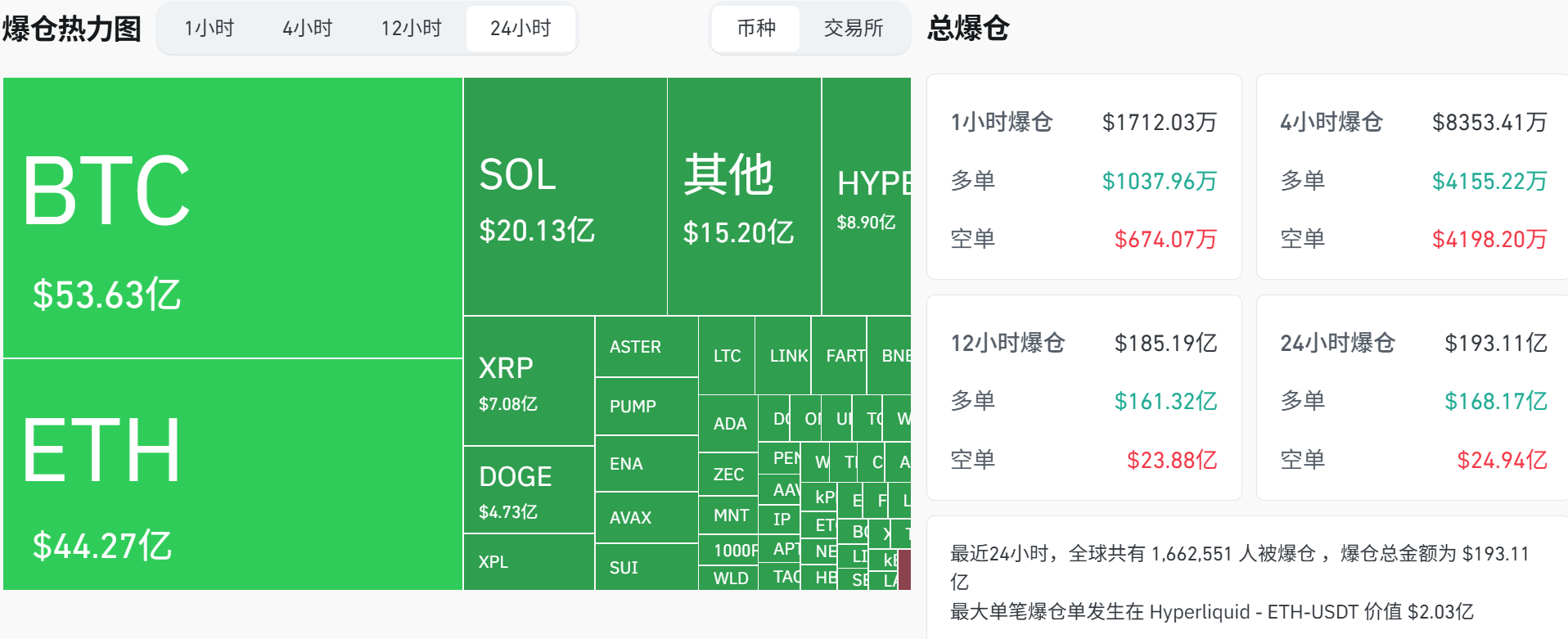The height and width of the screenshot is (639, 1568).
Task: Select the HYPE heatmap tile
Action: (x=866, y=196)
